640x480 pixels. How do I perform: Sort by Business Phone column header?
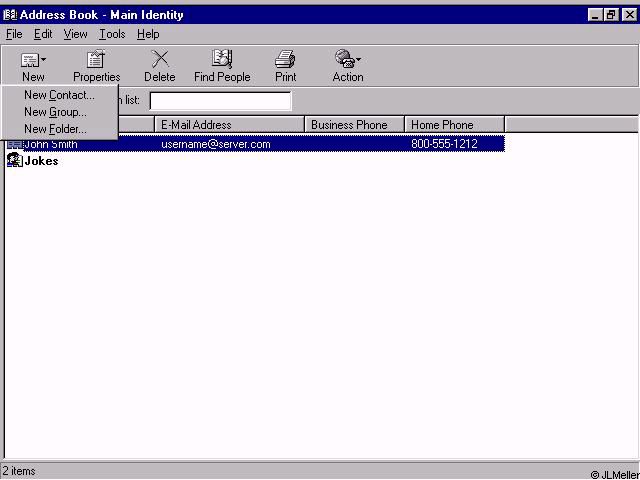[x=355, y=125]
